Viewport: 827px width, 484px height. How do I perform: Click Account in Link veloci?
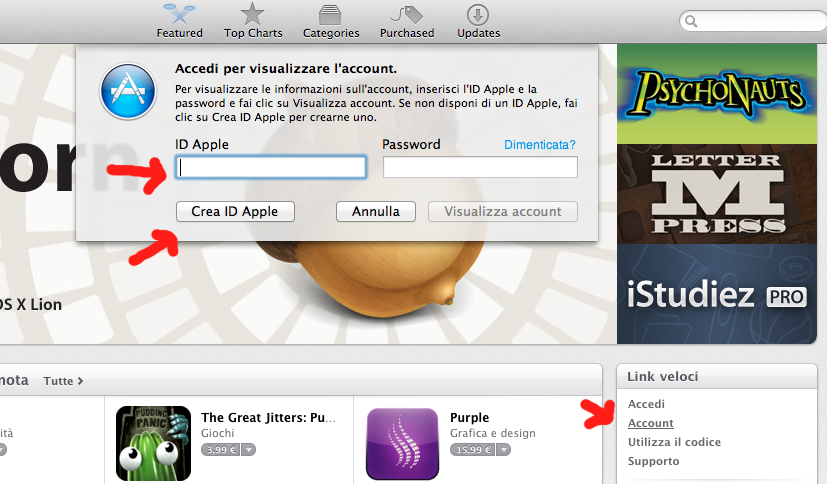click(650, 423)
